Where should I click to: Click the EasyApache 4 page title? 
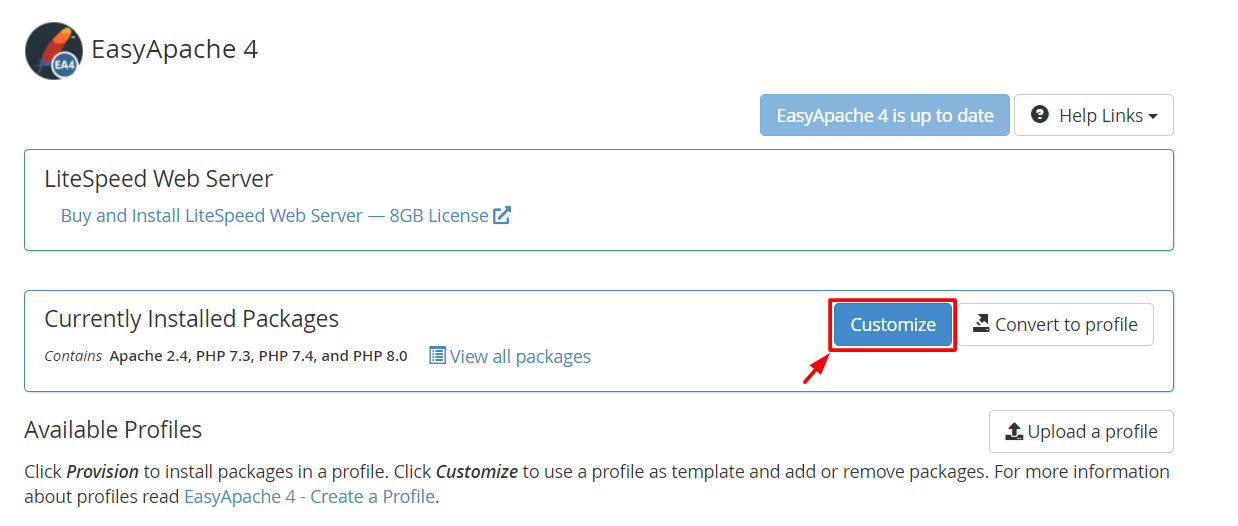(x=175, y=49)
